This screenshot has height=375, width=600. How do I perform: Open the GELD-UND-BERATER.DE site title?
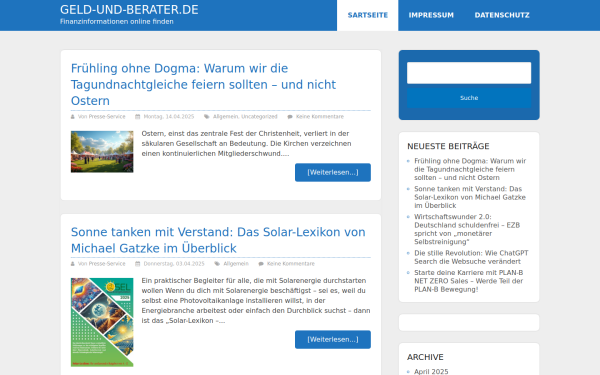[129, 10]
